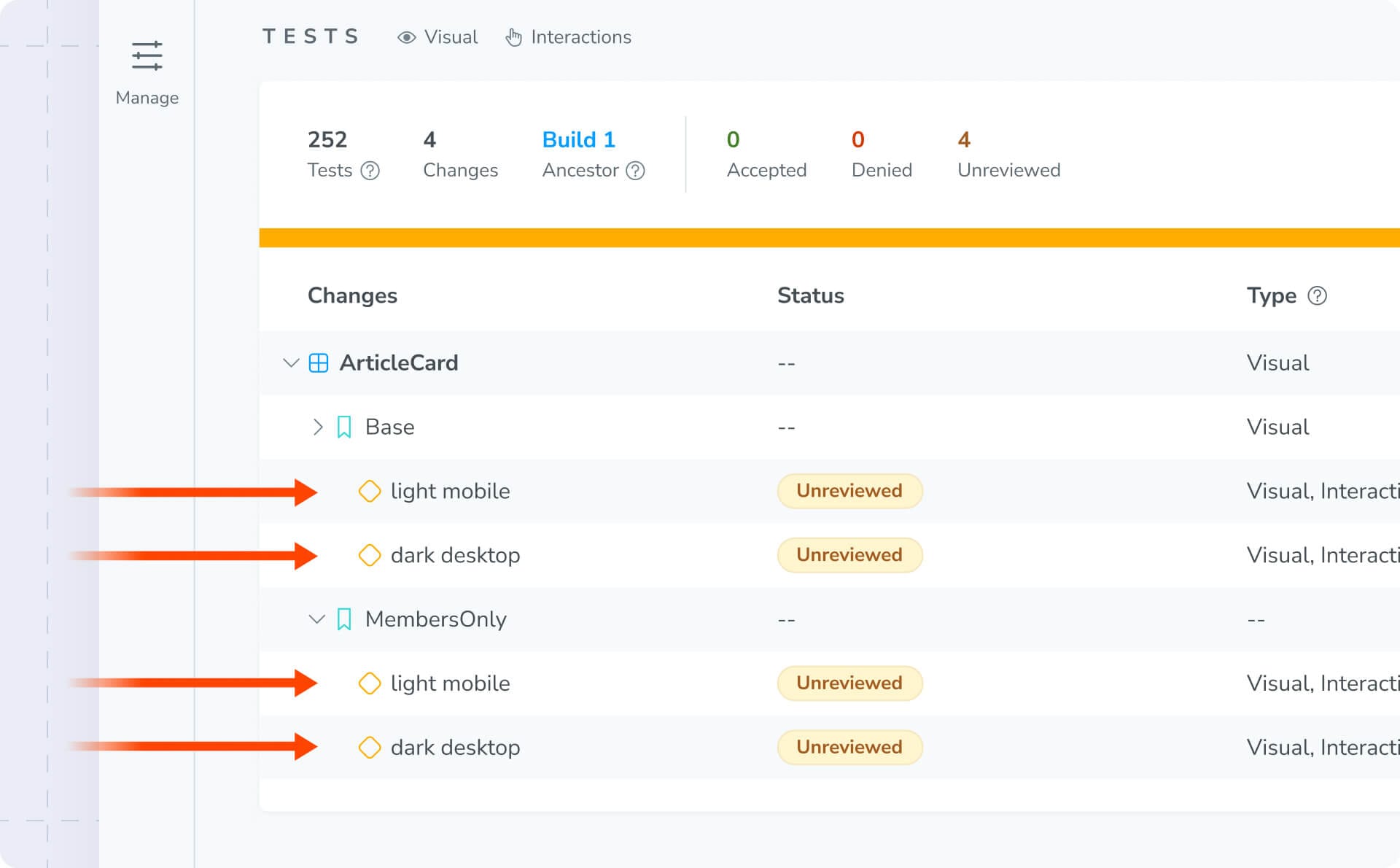Click the ArticleCard component grid icon
The image size is (1400, 868).
pyautogui.click(x=319, y=363)
